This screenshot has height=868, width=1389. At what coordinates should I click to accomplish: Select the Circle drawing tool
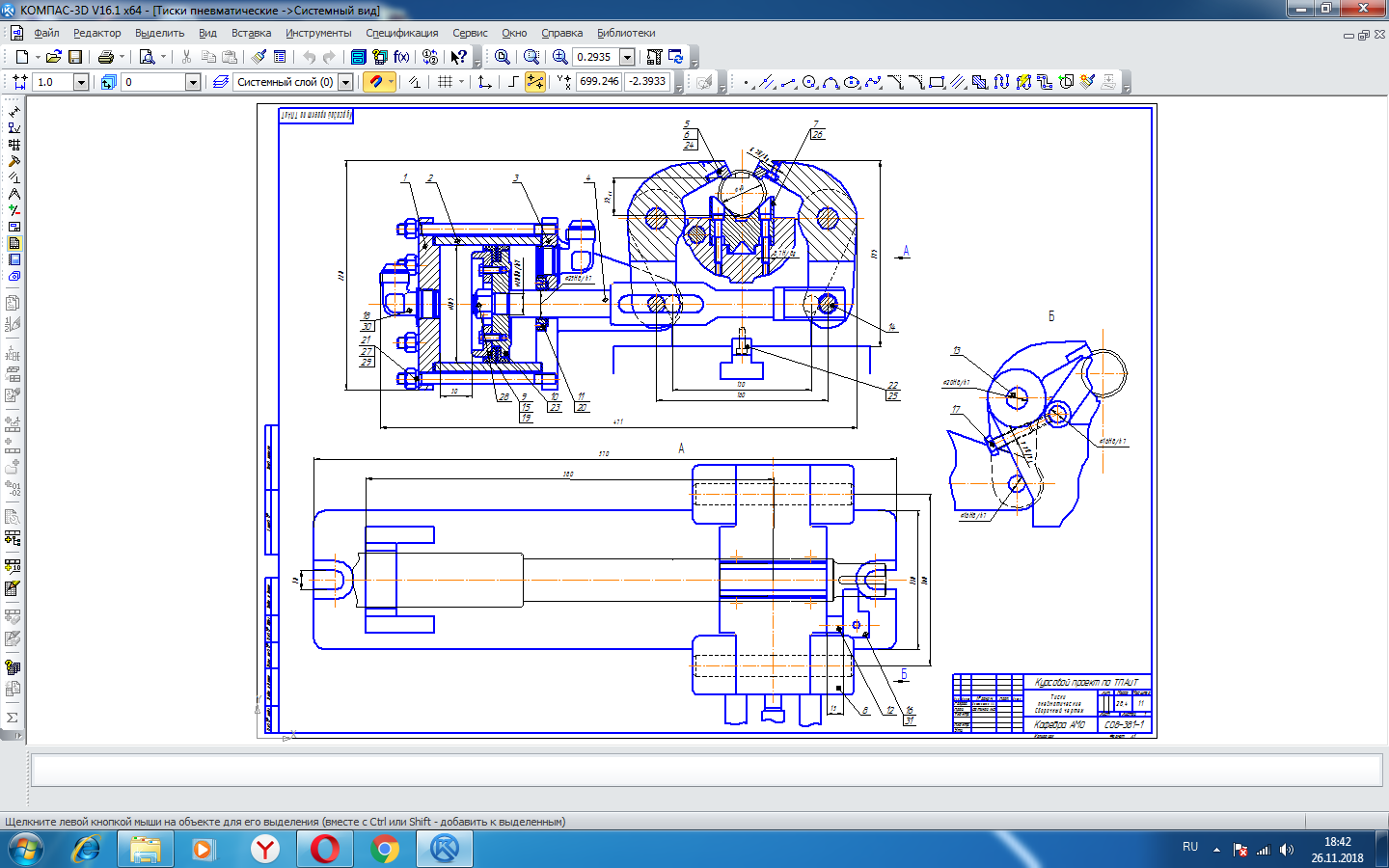pyautogui.click(x=809, y=83)
